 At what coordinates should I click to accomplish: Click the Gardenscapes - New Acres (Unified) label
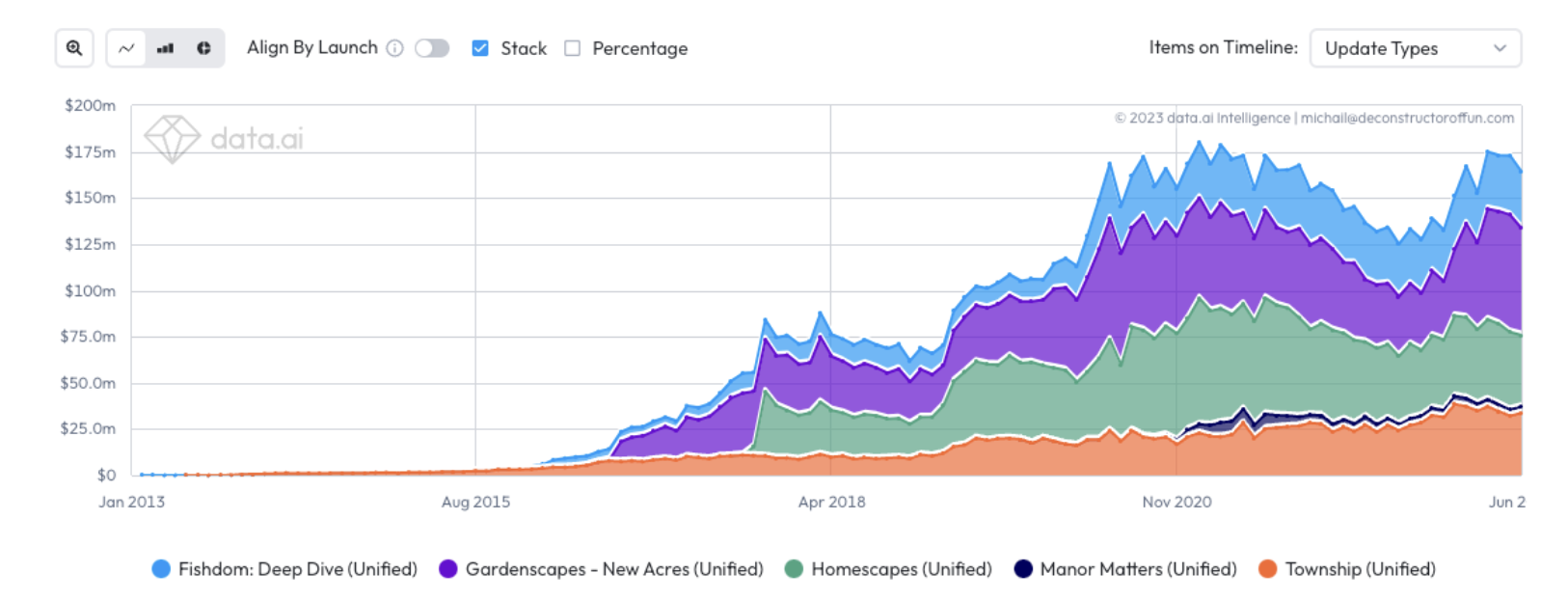(x=614, y=569)
